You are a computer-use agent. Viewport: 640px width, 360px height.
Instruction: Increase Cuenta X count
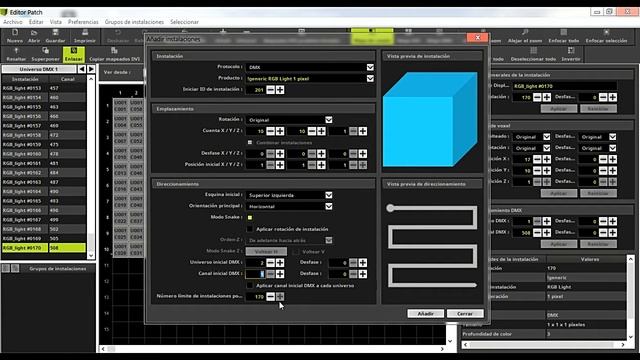pos(280,131)
